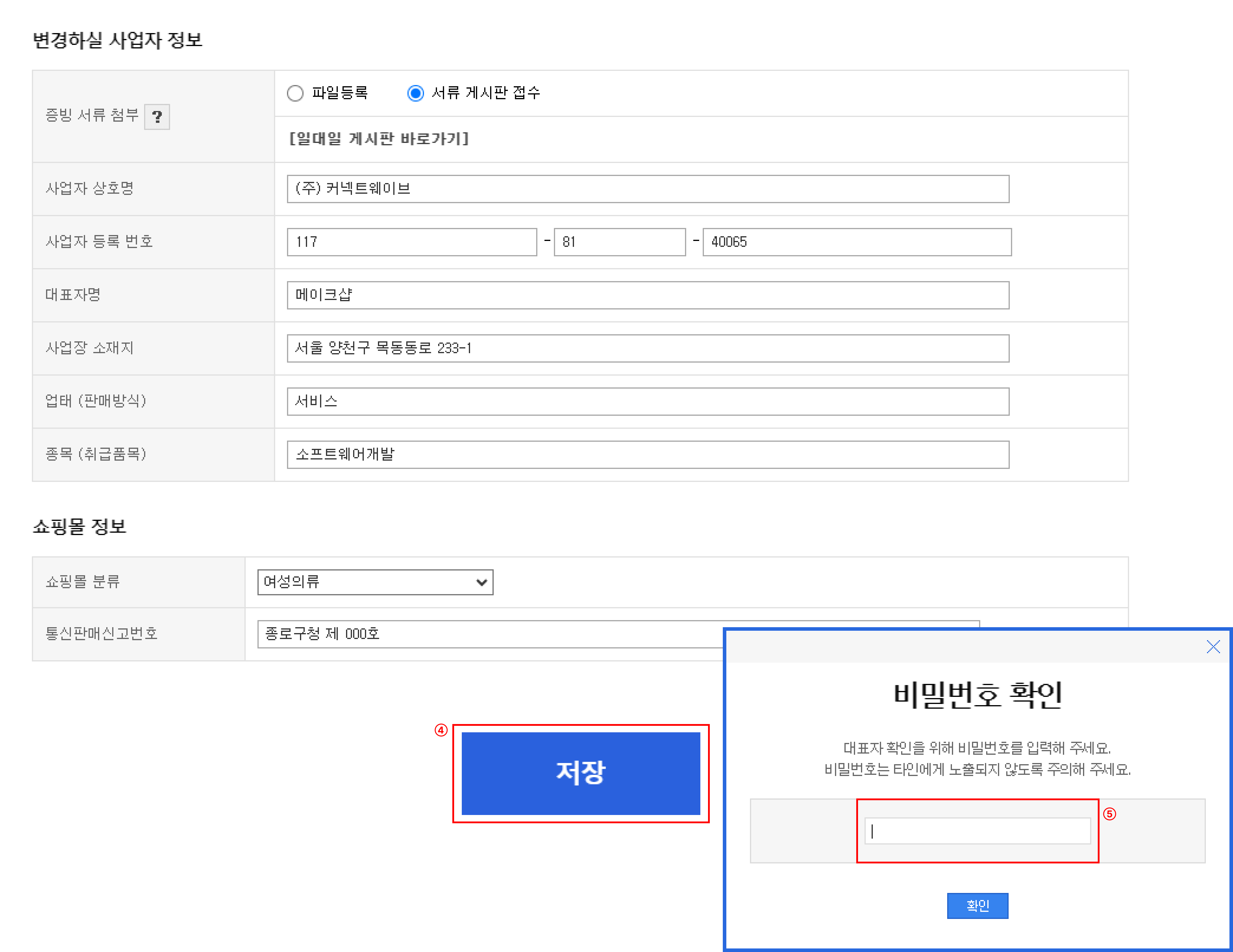Image resolution: width=1233 pixels, height=952 pixels.
Task: Click the 종목 field with 소프트웨어개발
Action: (648, 454)
